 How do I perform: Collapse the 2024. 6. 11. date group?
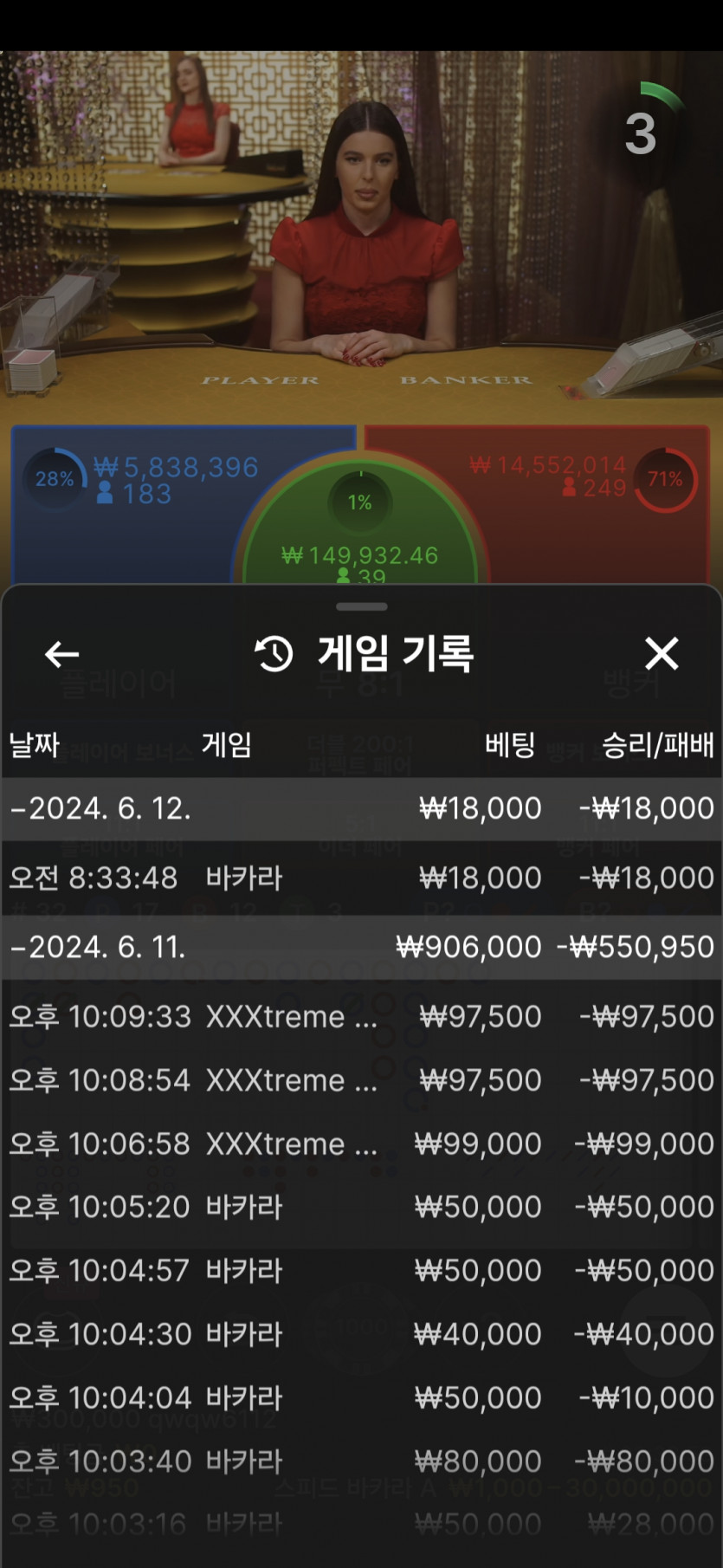(361, 947)
